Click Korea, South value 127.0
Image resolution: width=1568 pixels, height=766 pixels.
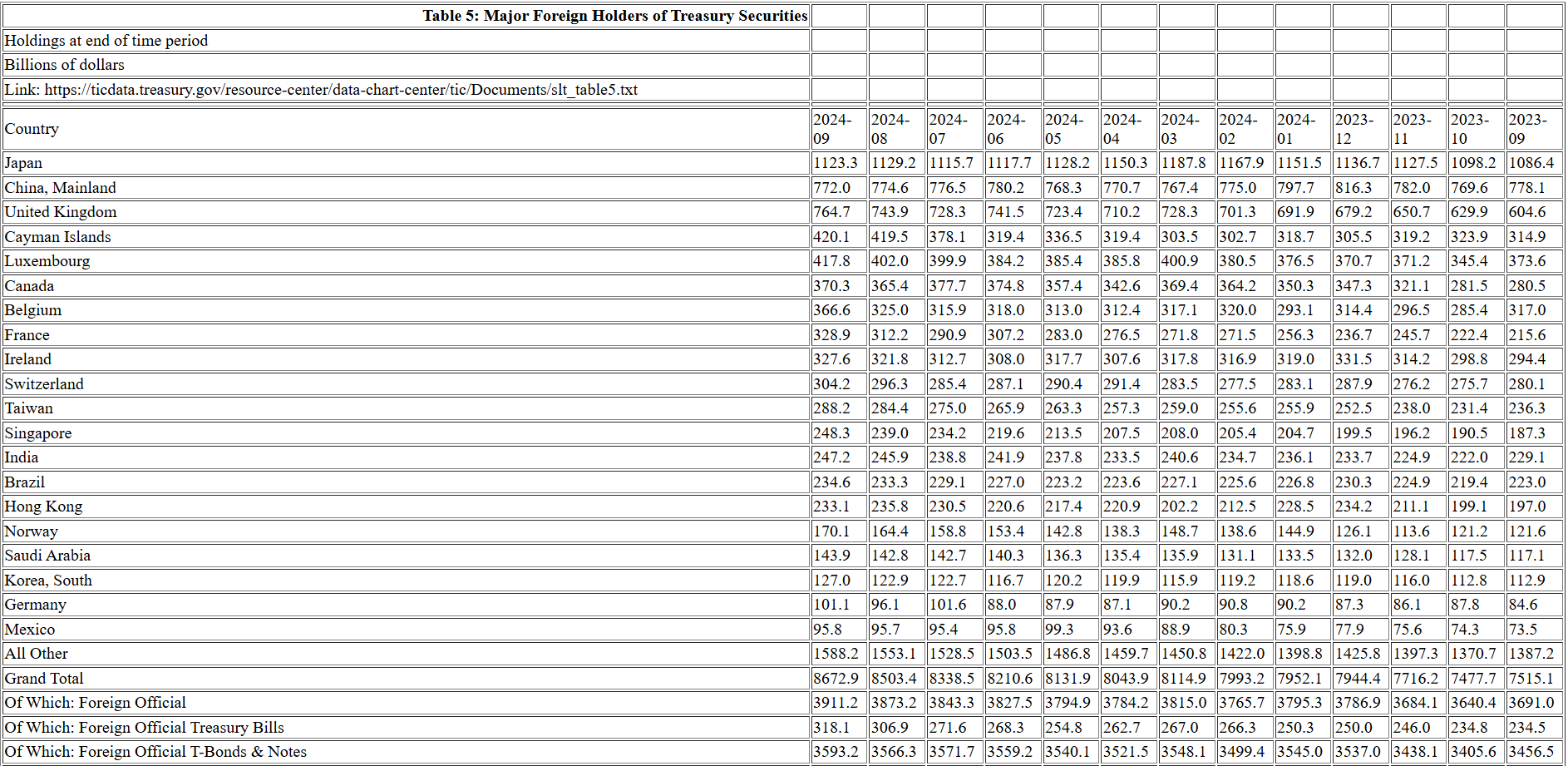pos(832,581)
